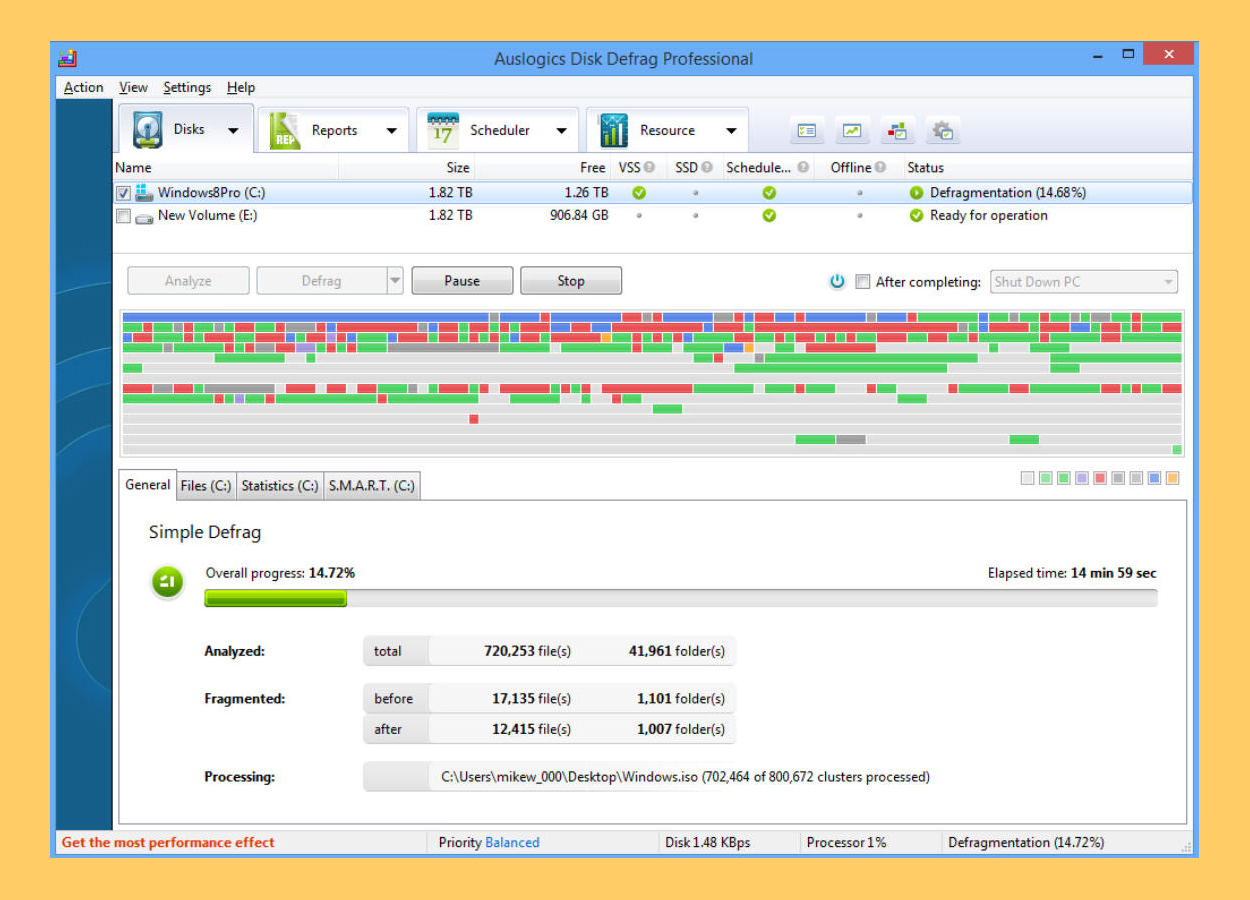Click the blue power icon beside After completing
This screenshot has height=900, width=1250.
[x=838, y=282]
